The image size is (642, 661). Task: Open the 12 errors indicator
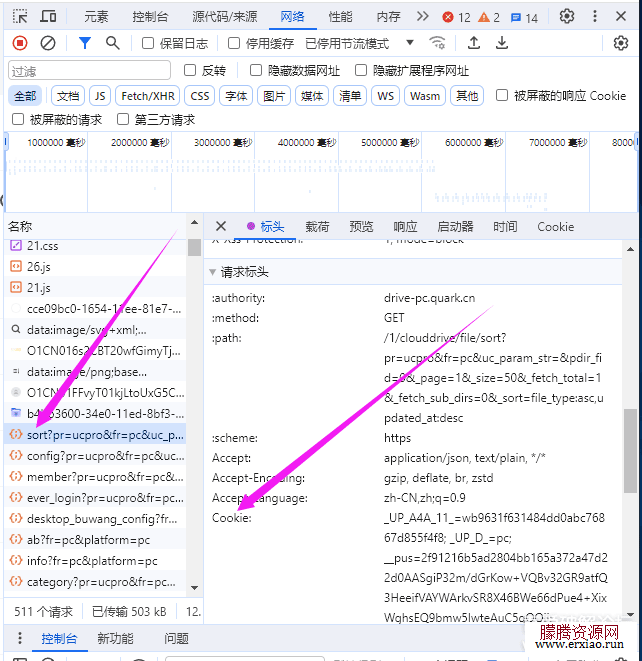456,17
